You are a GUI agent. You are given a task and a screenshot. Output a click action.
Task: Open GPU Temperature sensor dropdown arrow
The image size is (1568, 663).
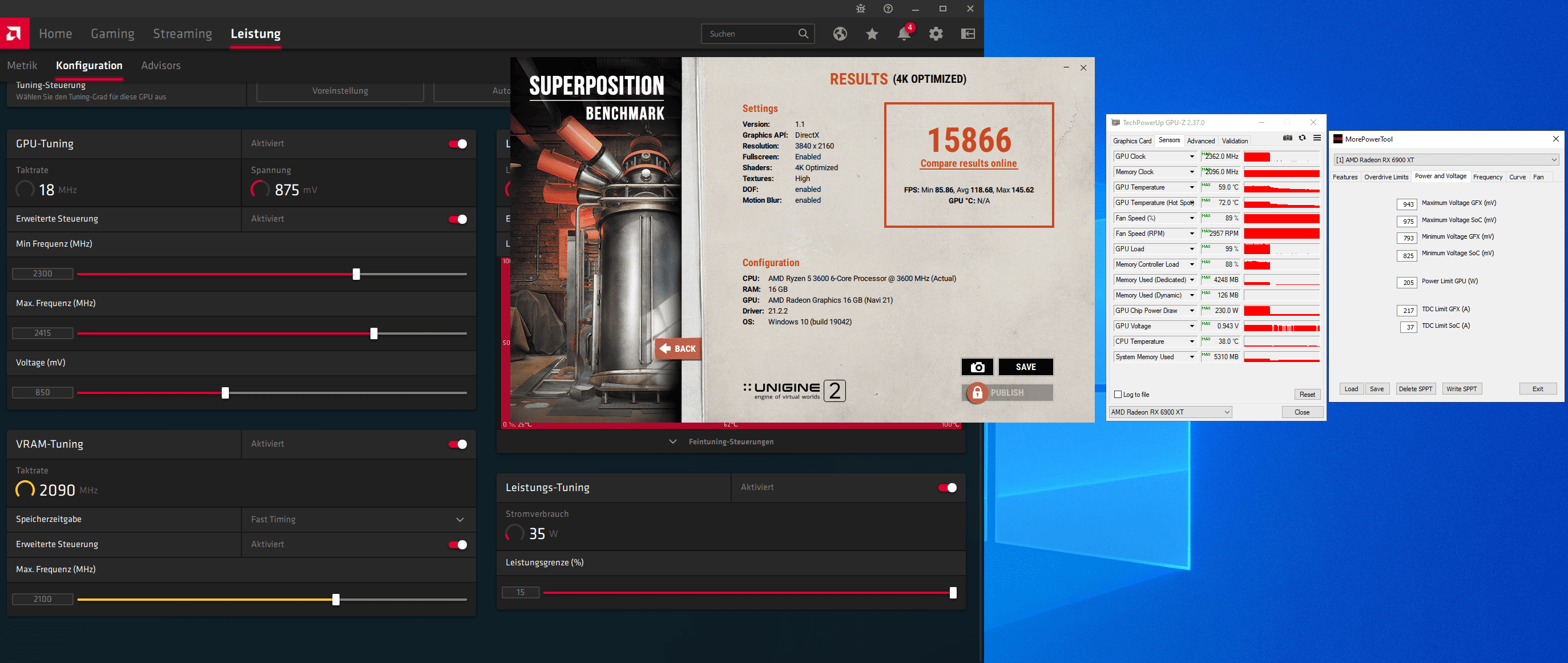[1192, 187]
